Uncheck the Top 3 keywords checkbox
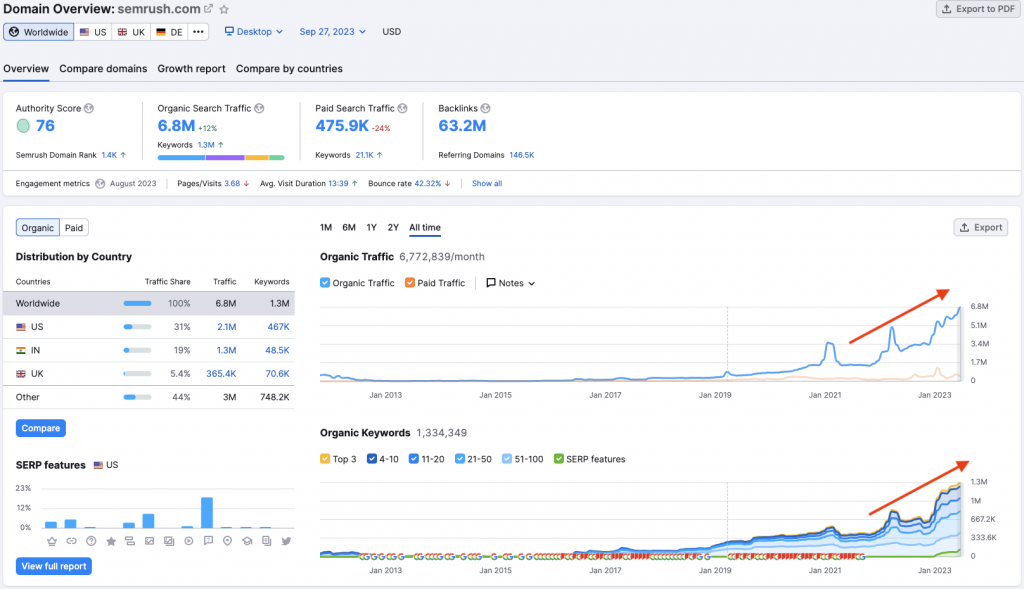 [325, 459]
